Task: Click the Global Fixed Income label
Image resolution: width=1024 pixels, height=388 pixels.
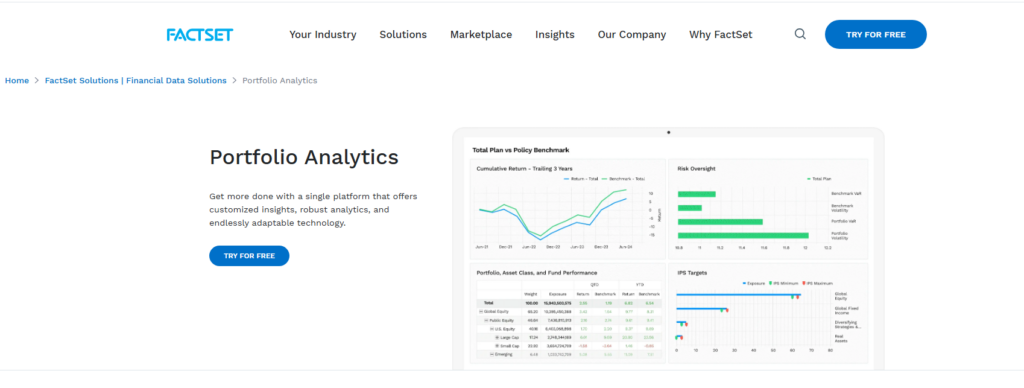Action: (x=848, y=310)
